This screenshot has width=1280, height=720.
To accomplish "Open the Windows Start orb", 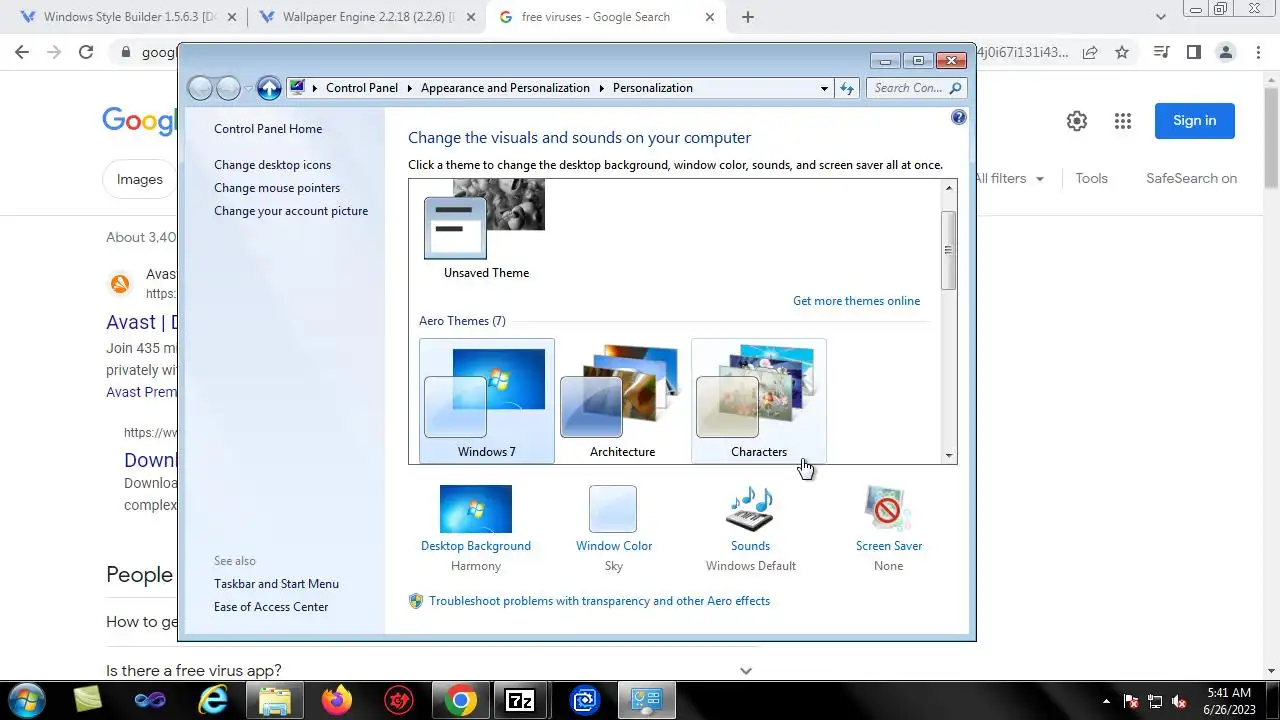I will point(27,700).
